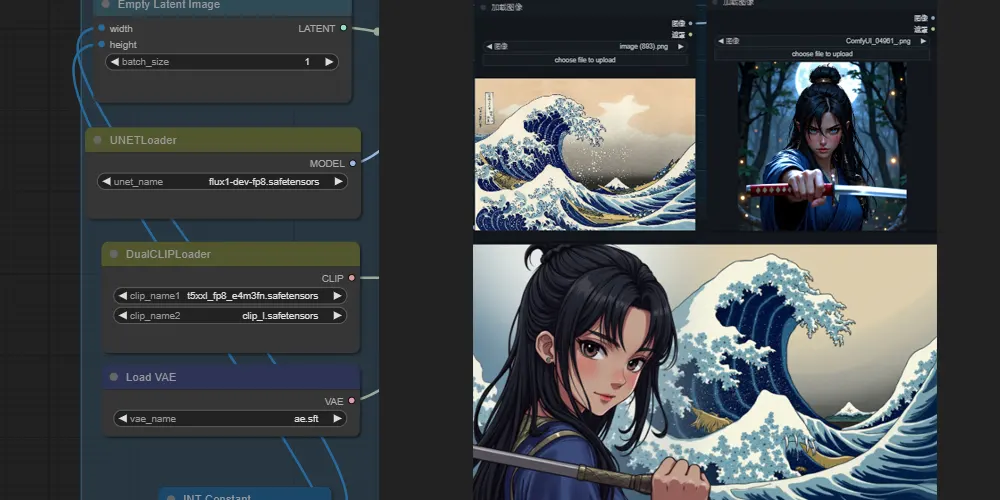Click the VAE output port
This screenshot has width=1000, height=500.
point(351,401)
